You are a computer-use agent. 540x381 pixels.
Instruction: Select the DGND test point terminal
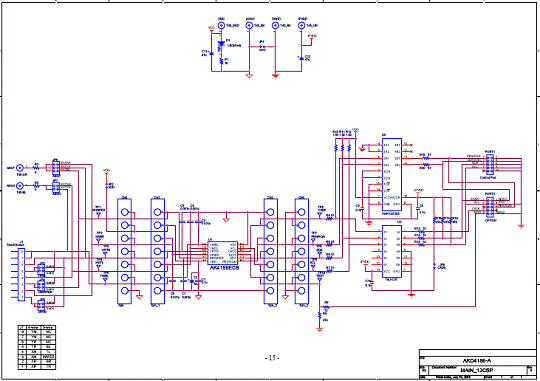[x=275, y=25]
